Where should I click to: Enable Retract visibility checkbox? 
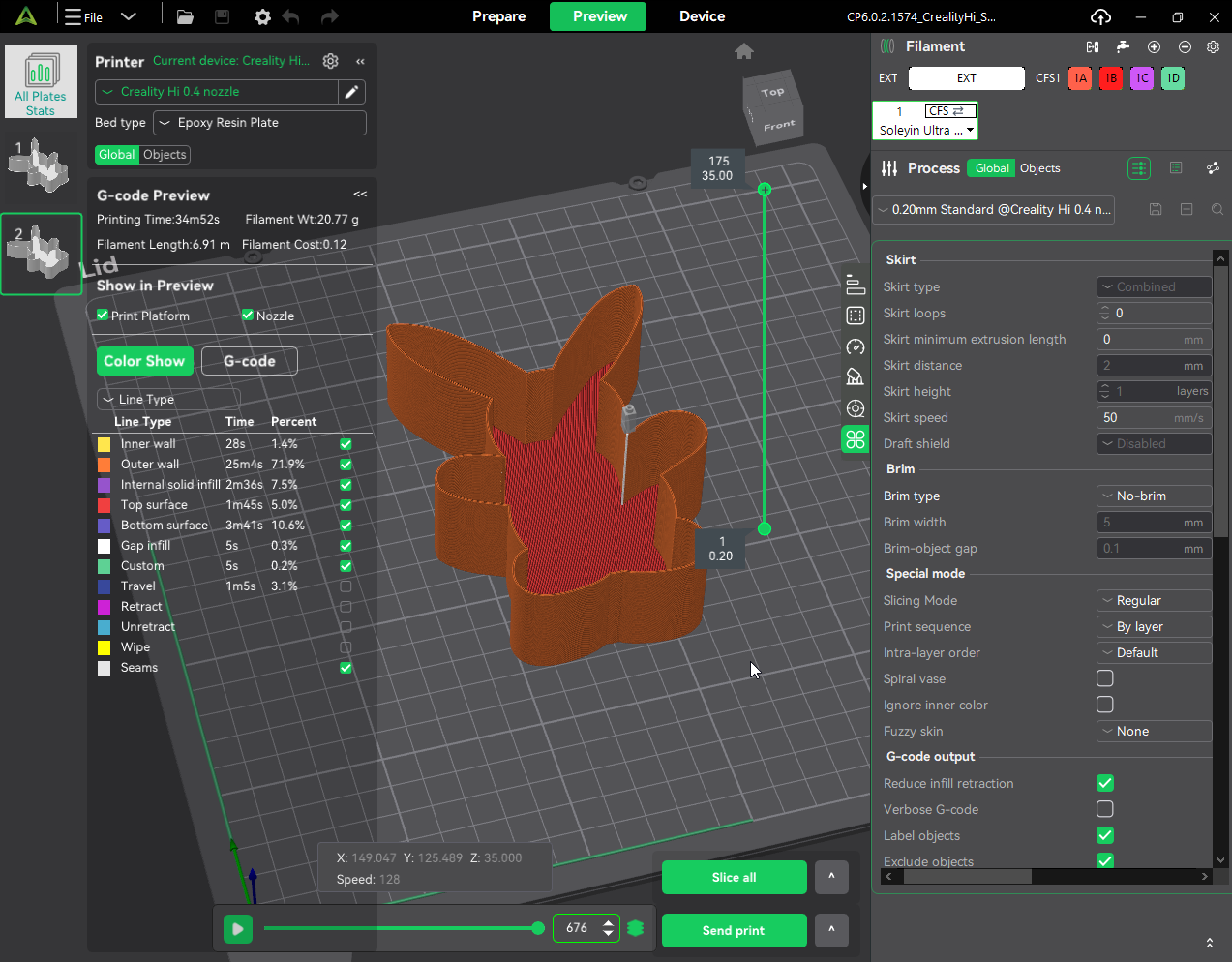coord(346,607)
